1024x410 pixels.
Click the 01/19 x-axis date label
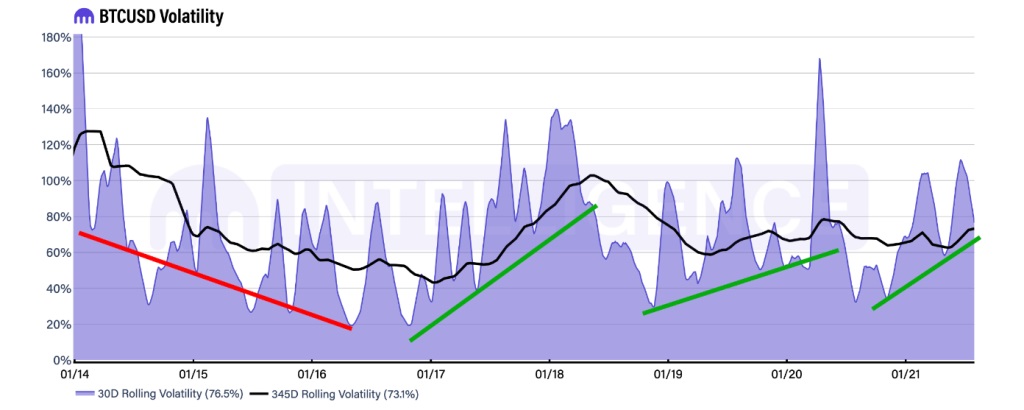[667, 375]
